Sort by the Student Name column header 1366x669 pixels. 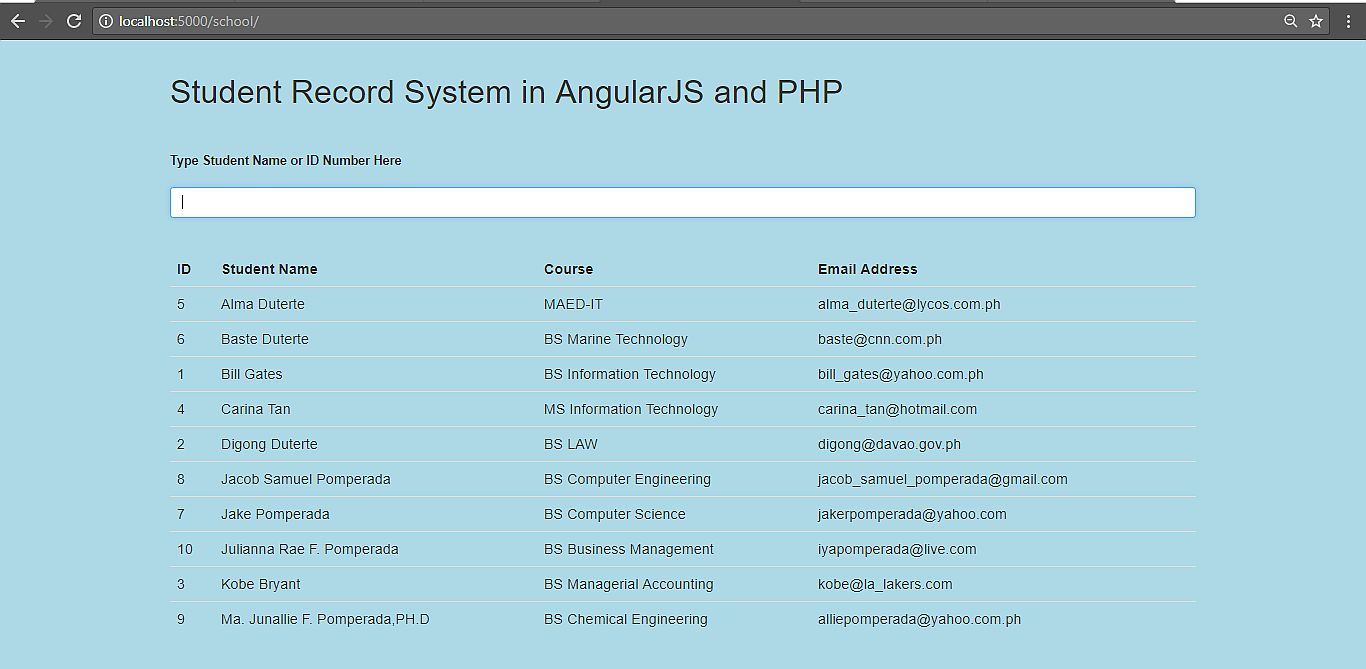click(269, 268)
